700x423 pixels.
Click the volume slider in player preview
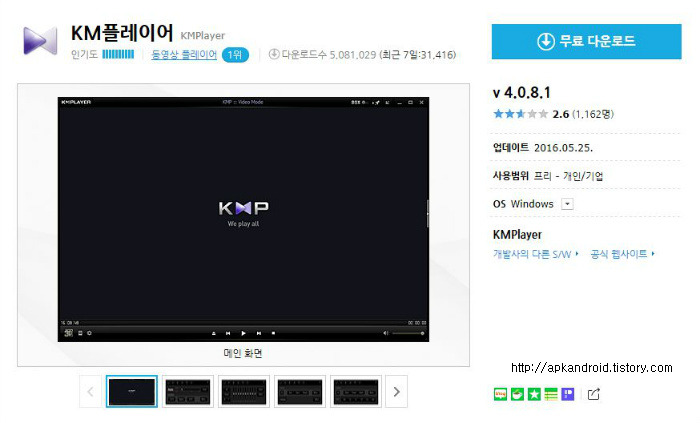[x=408, y=333]
